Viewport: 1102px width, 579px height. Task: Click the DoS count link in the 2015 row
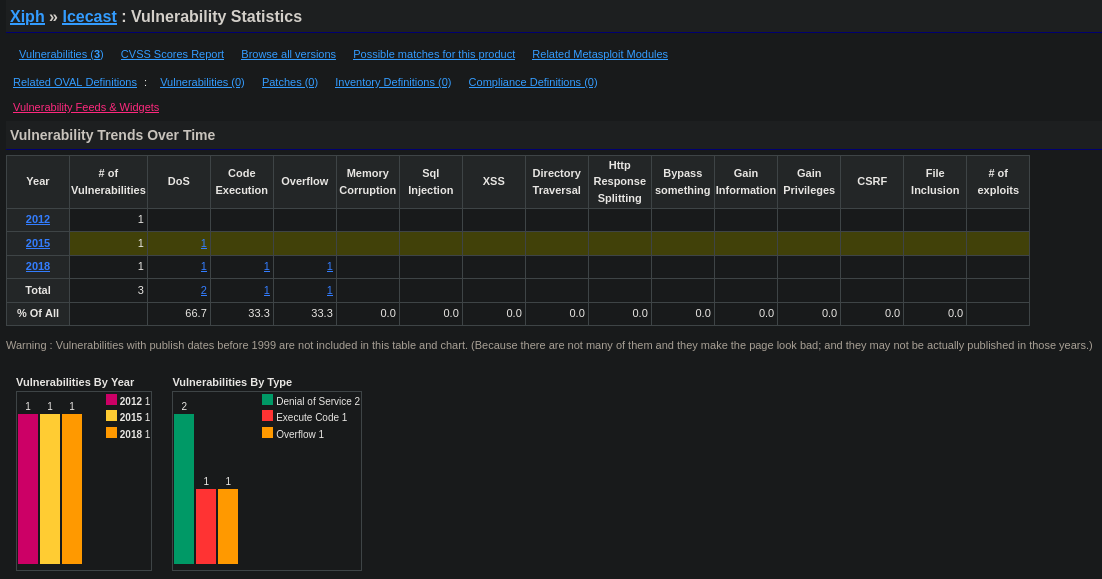point(204,243)
